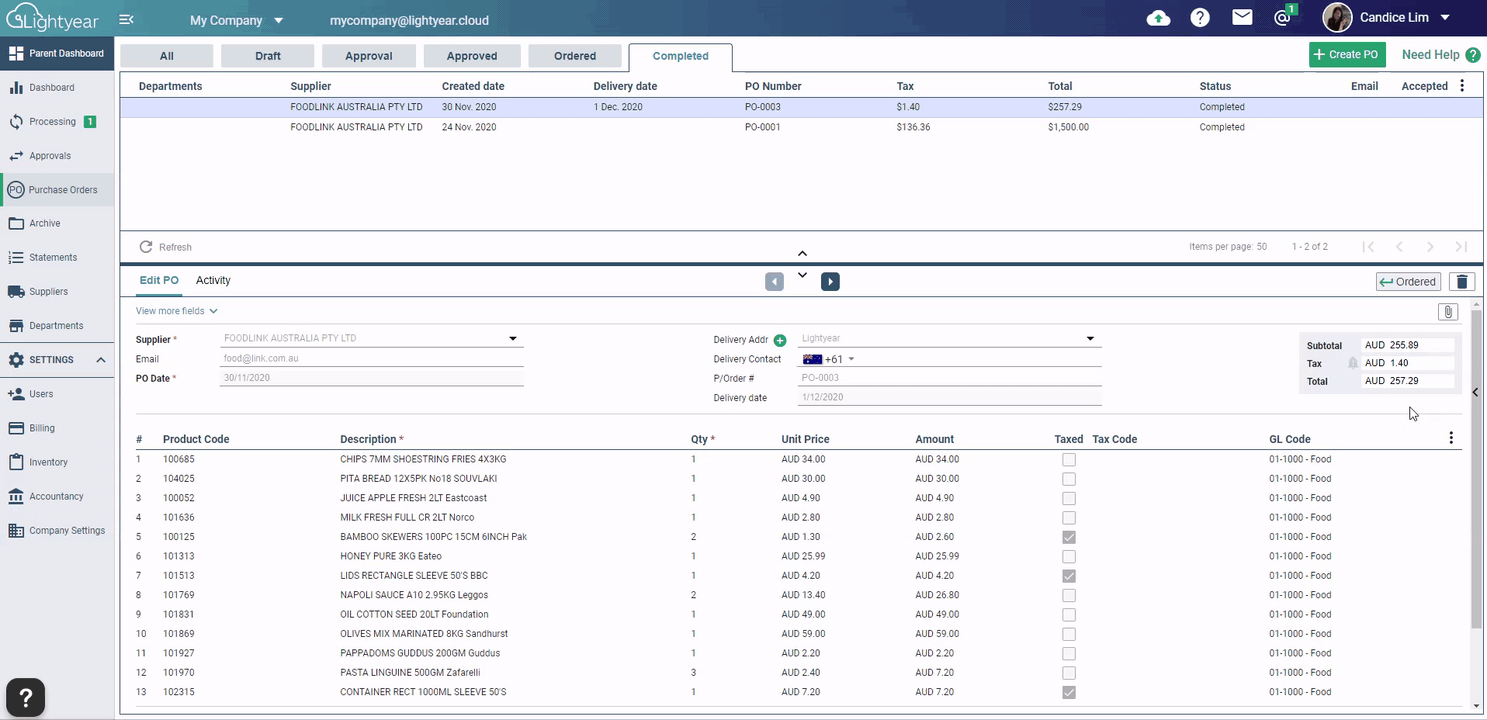
Task: Click the paperclip attachment icon
Action: click(1447, 312)
